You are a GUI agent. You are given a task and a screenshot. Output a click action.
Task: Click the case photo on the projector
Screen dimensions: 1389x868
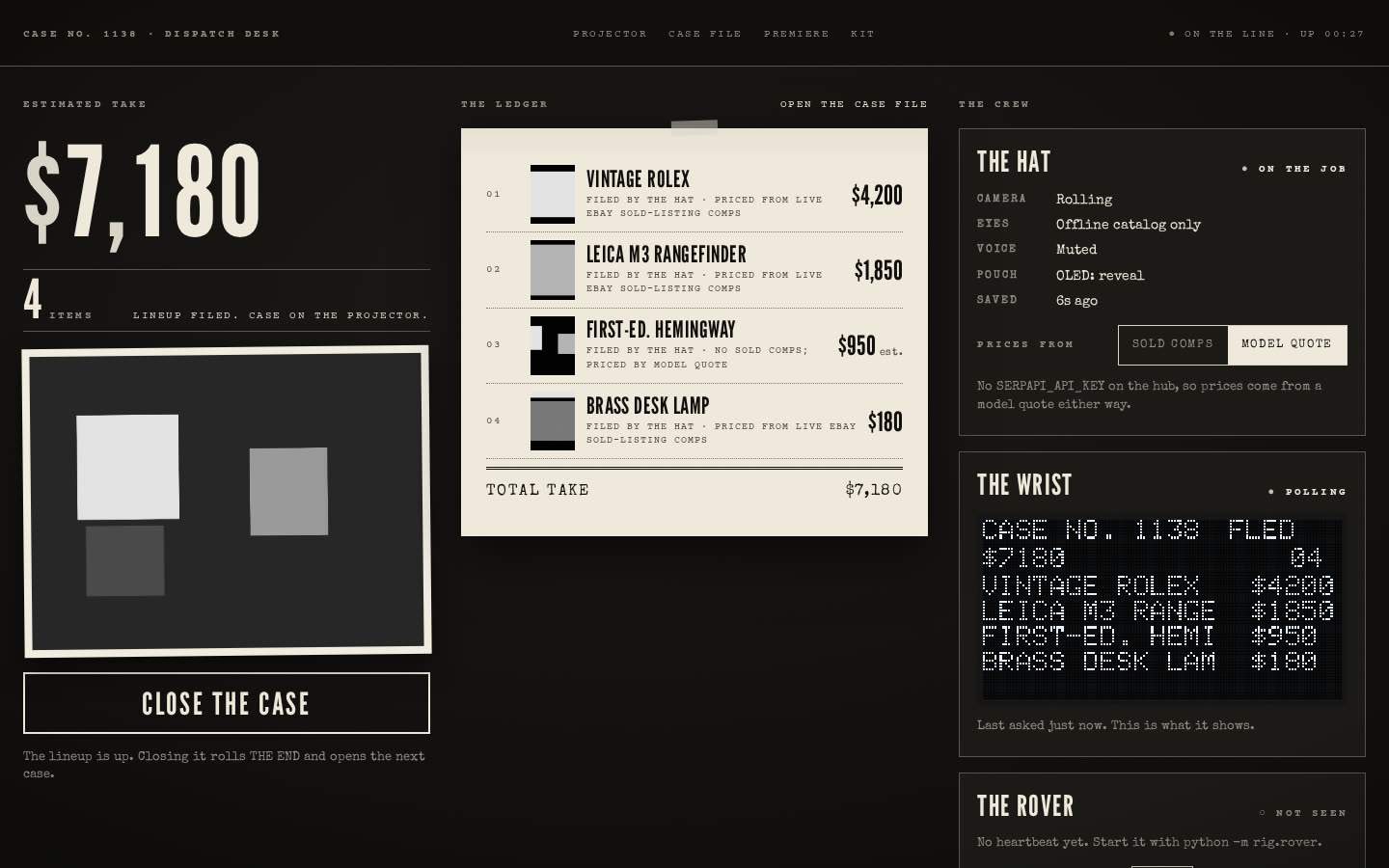(x=227, y=501)
